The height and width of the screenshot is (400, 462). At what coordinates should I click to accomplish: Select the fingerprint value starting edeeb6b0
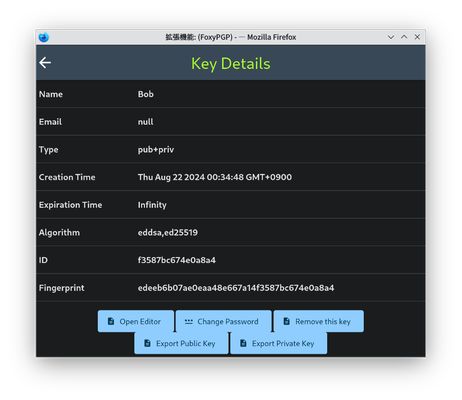(x=236, y=288)
